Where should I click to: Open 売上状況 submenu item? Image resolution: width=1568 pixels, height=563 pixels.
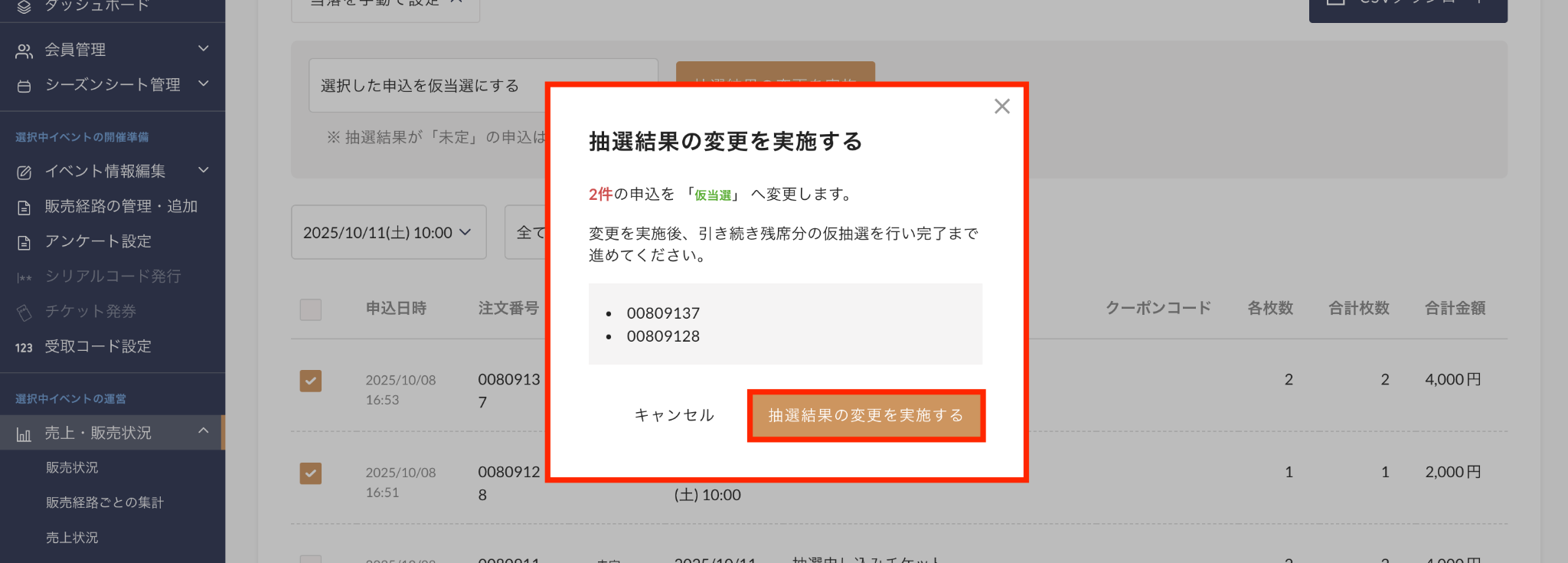(x=72, y=538)
